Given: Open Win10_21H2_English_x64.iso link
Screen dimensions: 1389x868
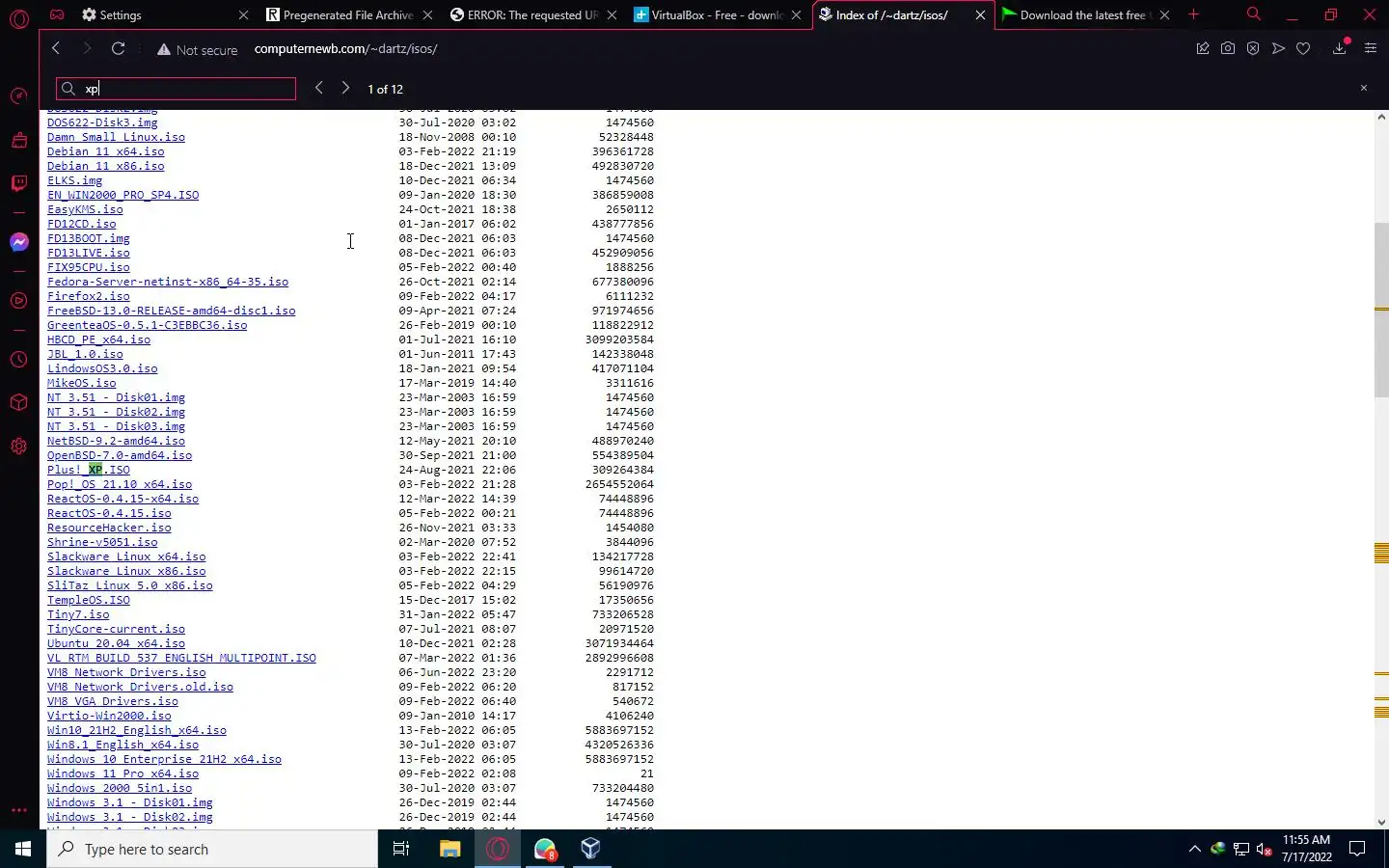Looking at the screenshot, I should point(137,730).
